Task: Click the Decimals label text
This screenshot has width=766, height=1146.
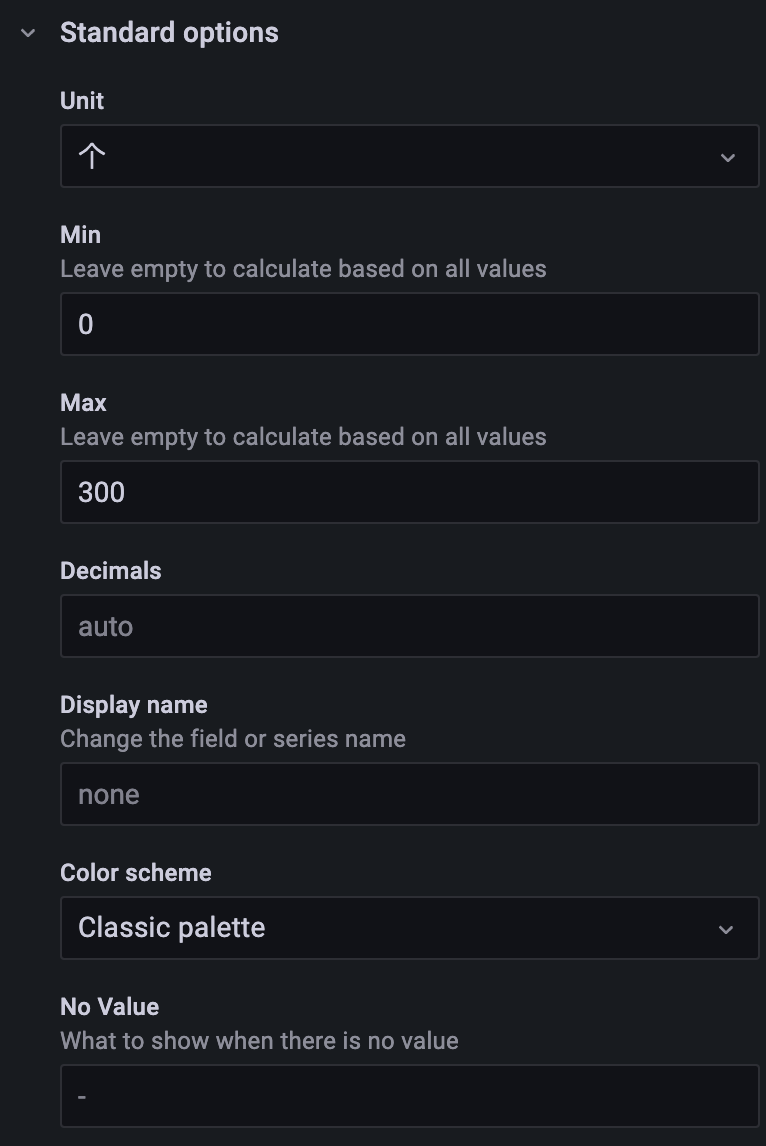Action: pos(110,571)
